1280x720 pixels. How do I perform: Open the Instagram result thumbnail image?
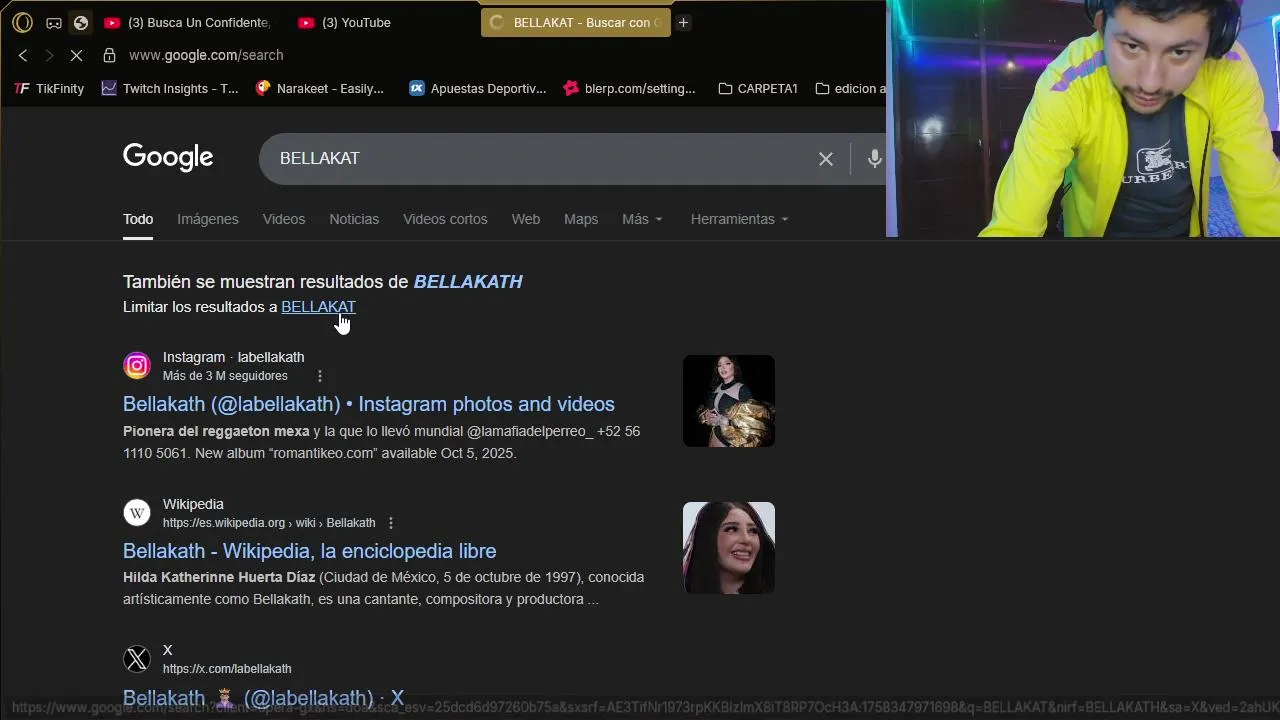coord(729,401)
